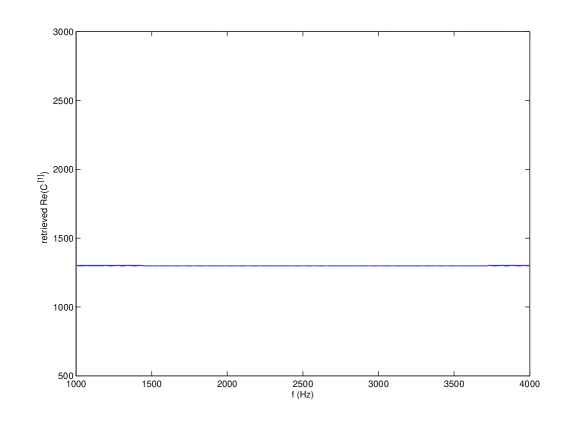The image size is (585, 423).
Task: Click the y-axis tick label 3000
Action: (63, 32)
